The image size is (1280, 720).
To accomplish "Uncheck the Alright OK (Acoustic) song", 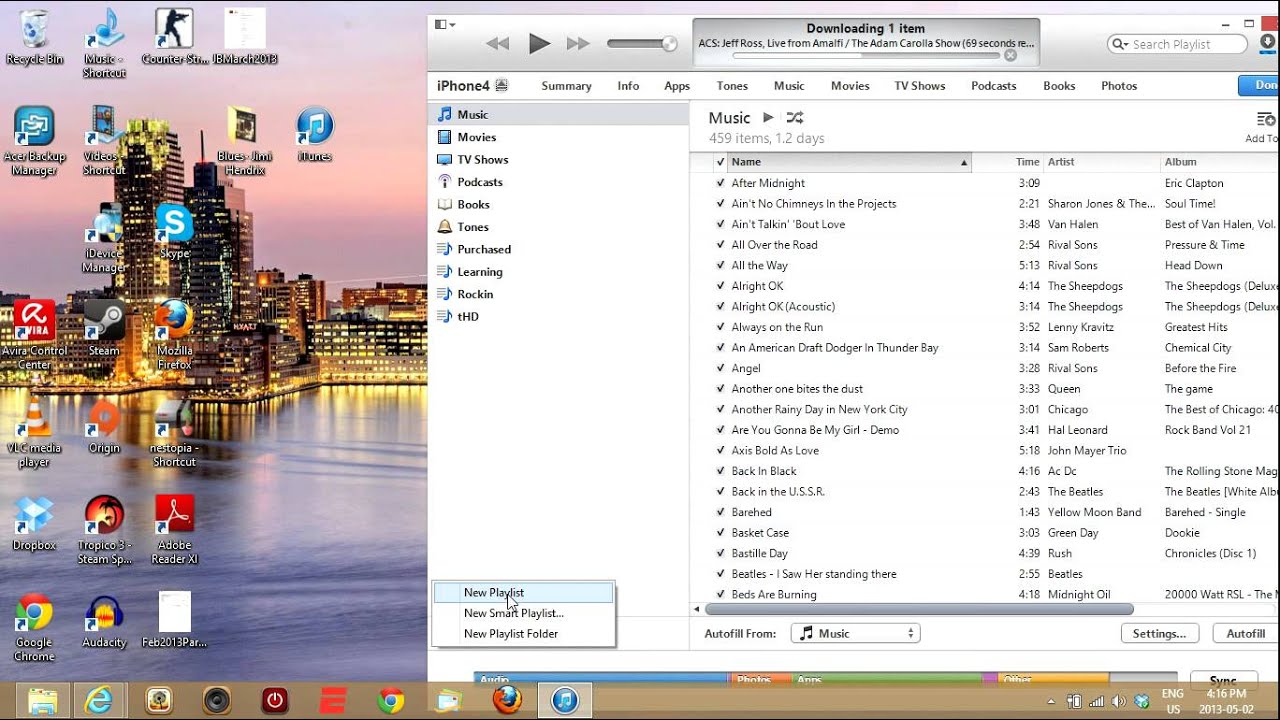I will click(x=720, y=307).
